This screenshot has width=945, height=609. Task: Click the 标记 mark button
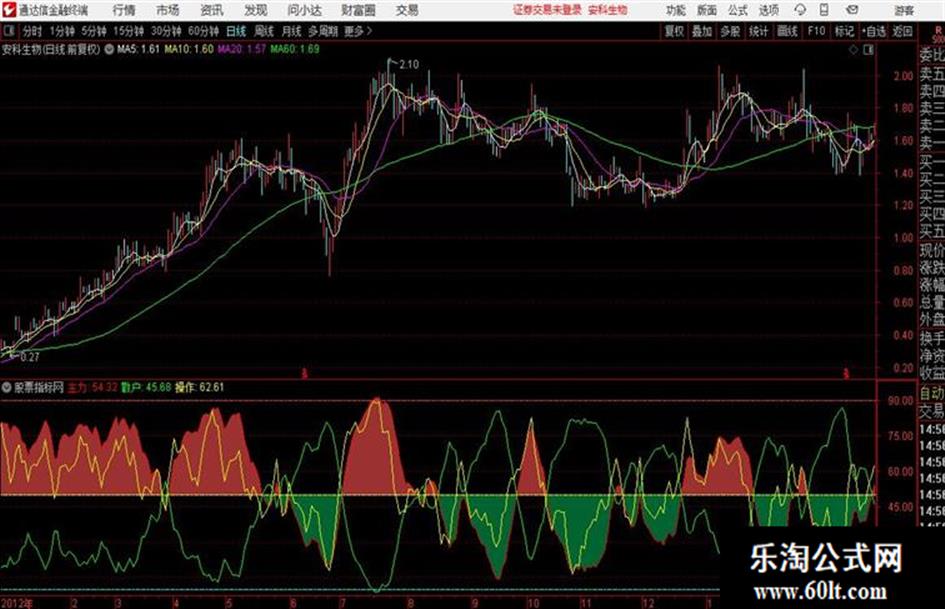pyautogui.click(x=844, y=31)
